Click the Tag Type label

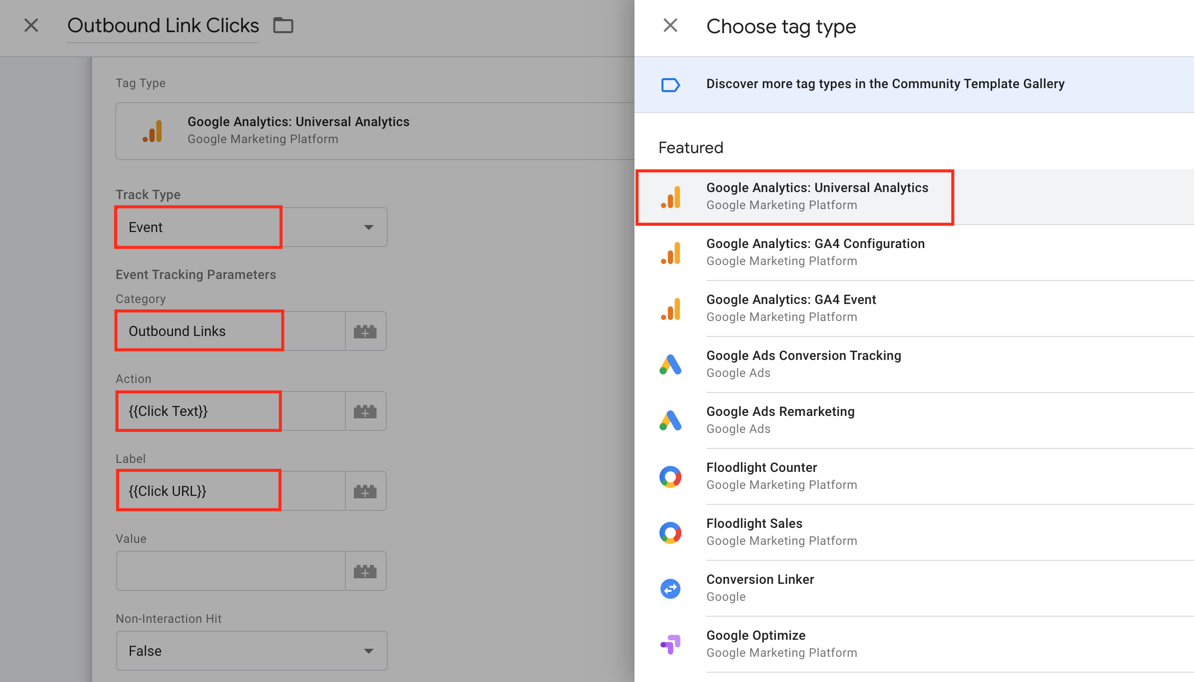[x=140, y=83]
